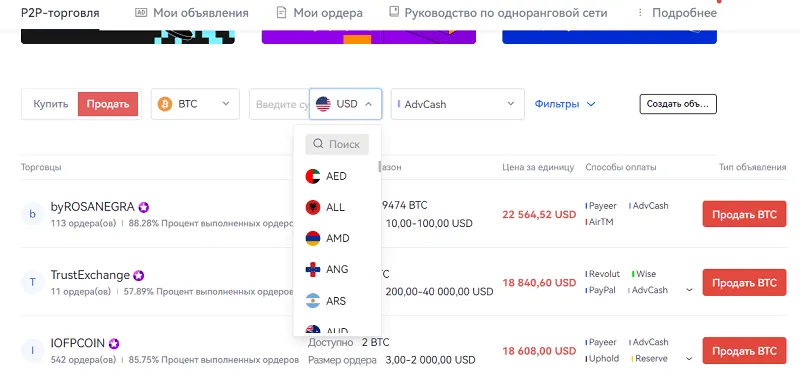Viewport: 800px width, 379px height.
Task: Open the purple promo banner
Action: click(369, 37)
